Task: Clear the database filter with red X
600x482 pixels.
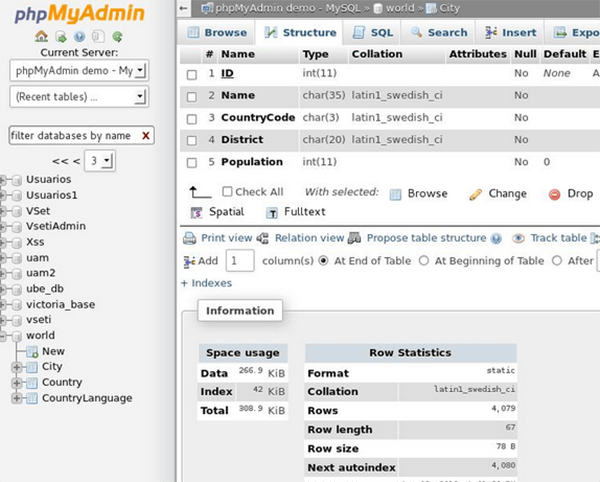Action: coord(146,135)
